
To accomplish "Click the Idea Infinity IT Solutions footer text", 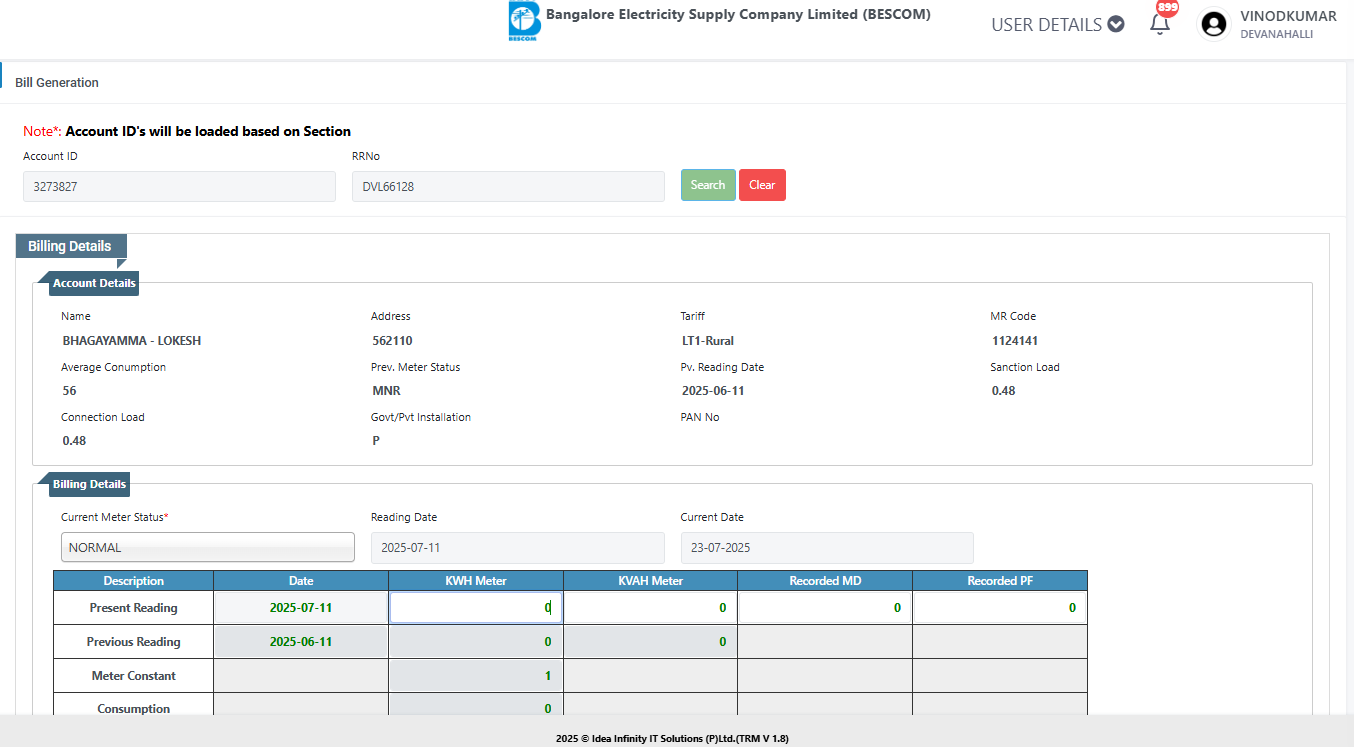I will point(672,739).
